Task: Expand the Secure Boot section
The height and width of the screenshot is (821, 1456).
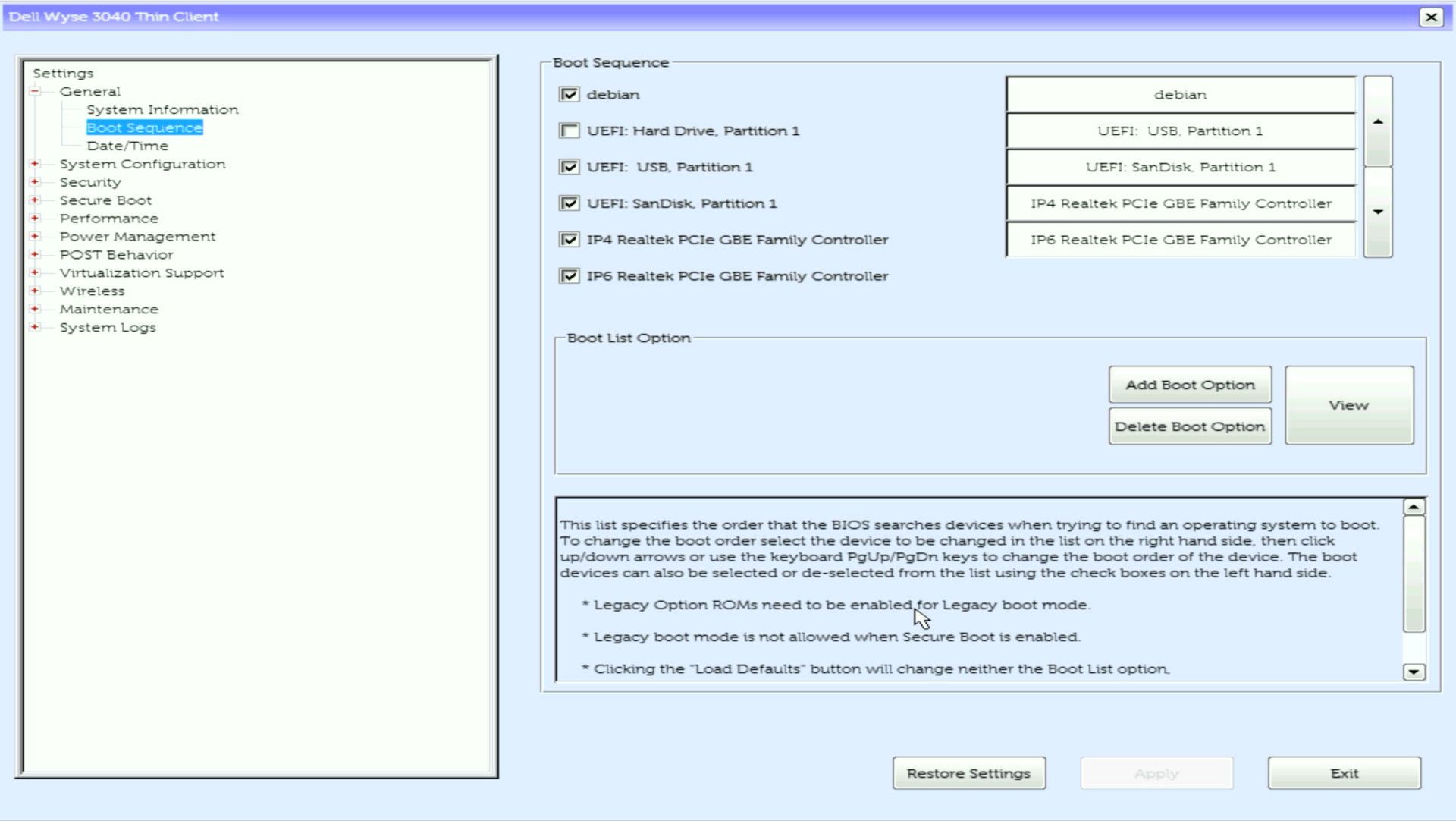Action: [35, 200]
